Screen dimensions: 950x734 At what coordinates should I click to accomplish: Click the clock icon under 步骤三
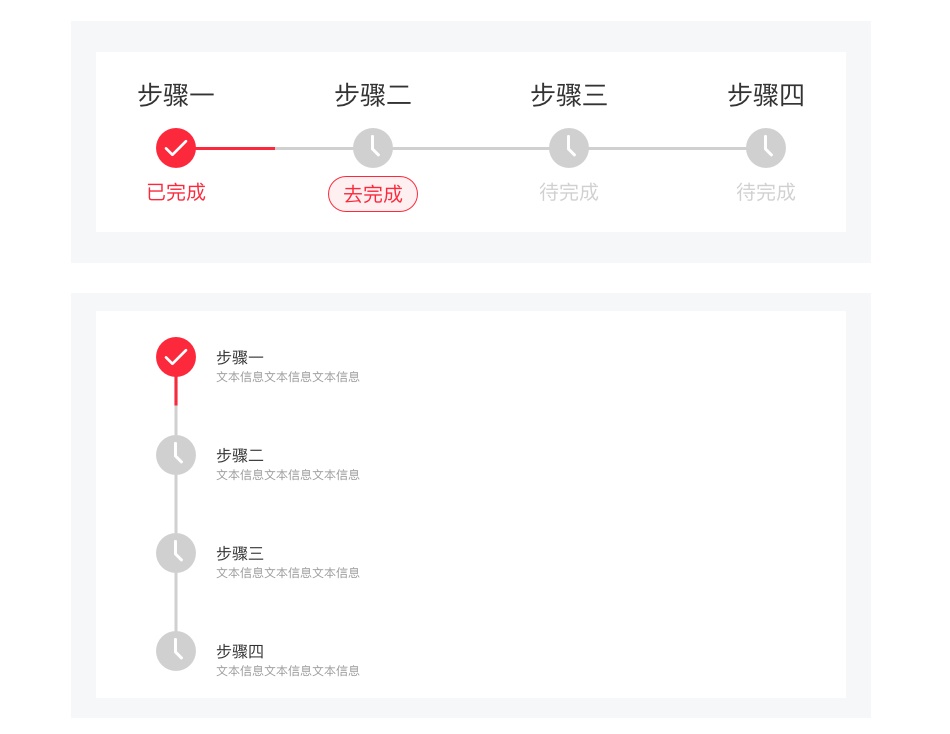point(570,147)
